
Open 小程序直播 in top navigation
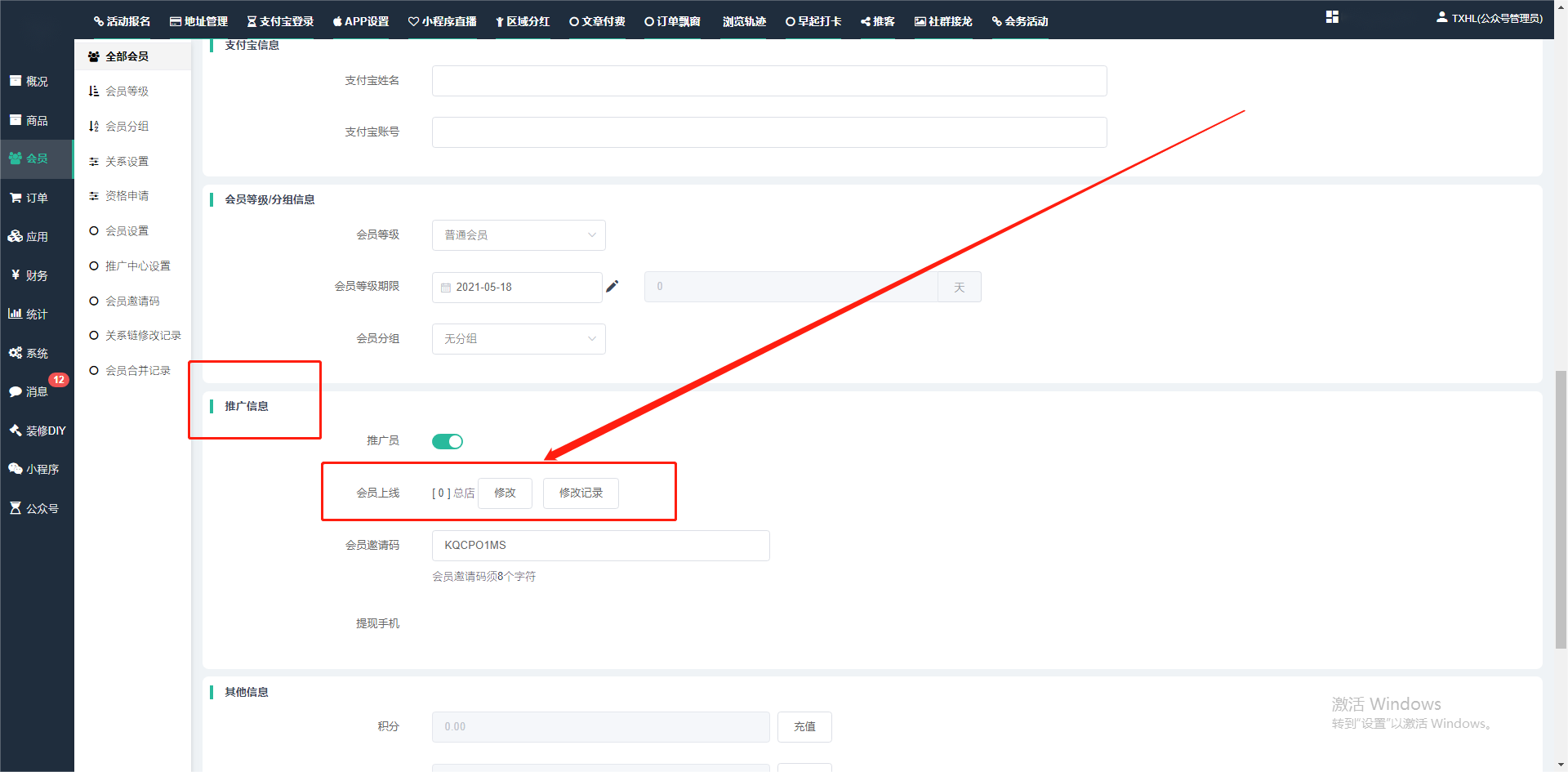tap(443, 21)
